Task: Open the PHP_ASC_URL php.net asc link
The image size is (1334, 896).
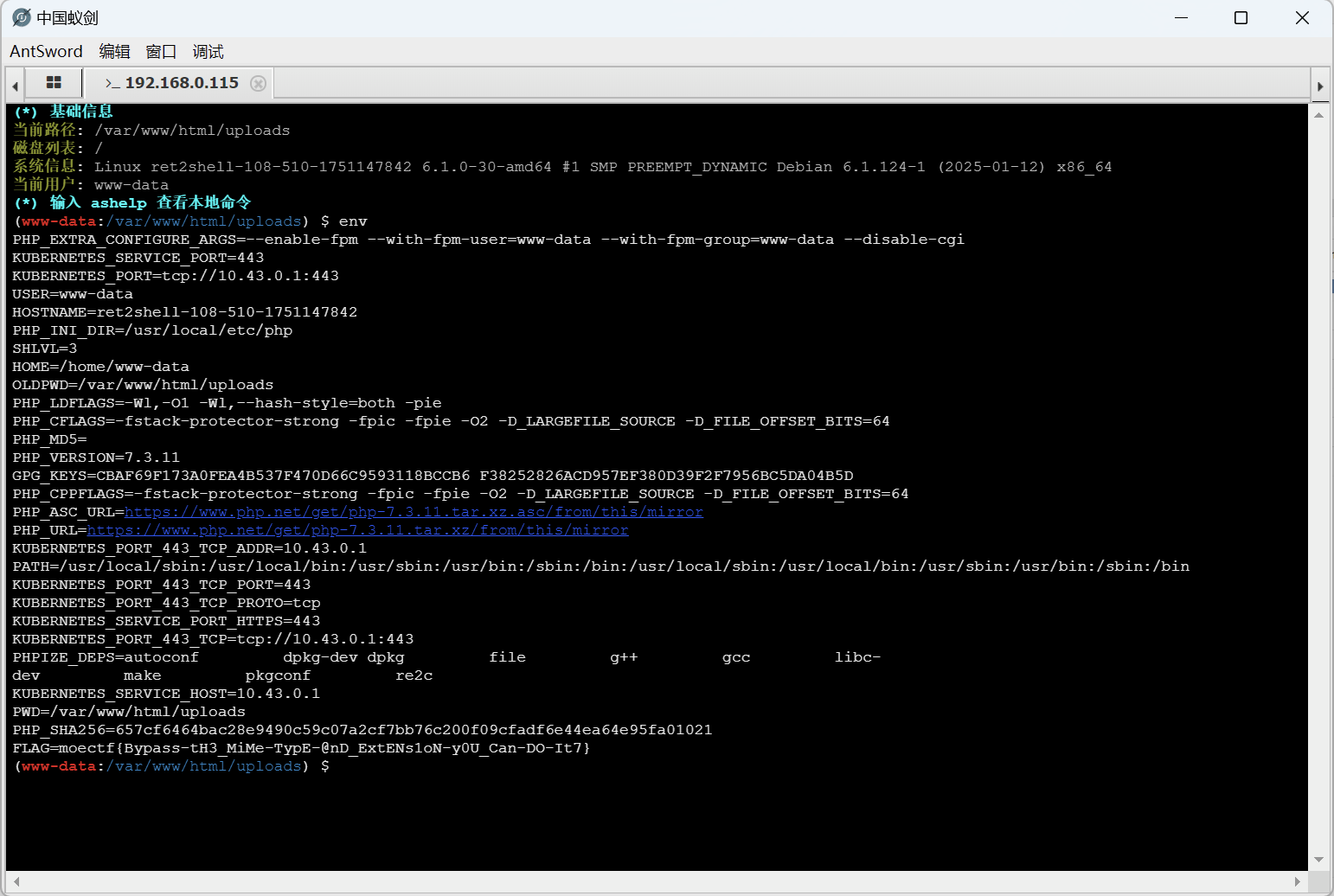Action: pyautogui.click(x=414, y=512)
